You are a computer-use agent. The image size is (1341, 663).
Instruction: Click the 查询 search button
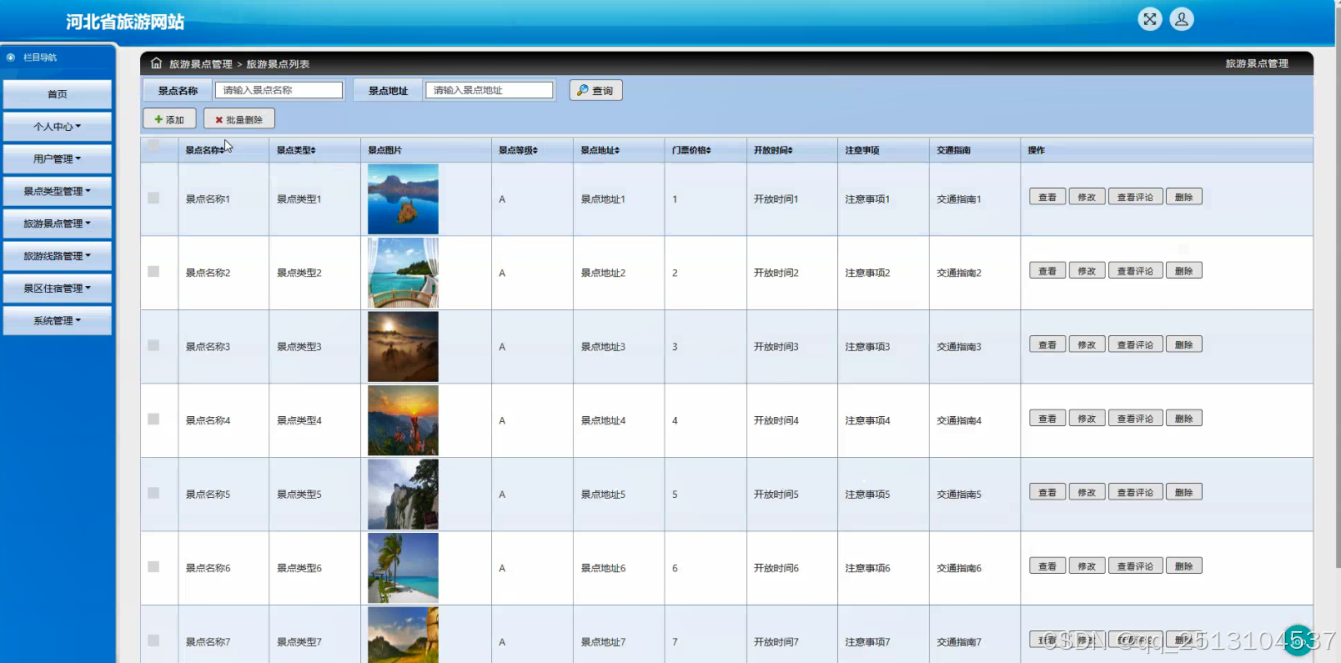click(x=596, y=90)
